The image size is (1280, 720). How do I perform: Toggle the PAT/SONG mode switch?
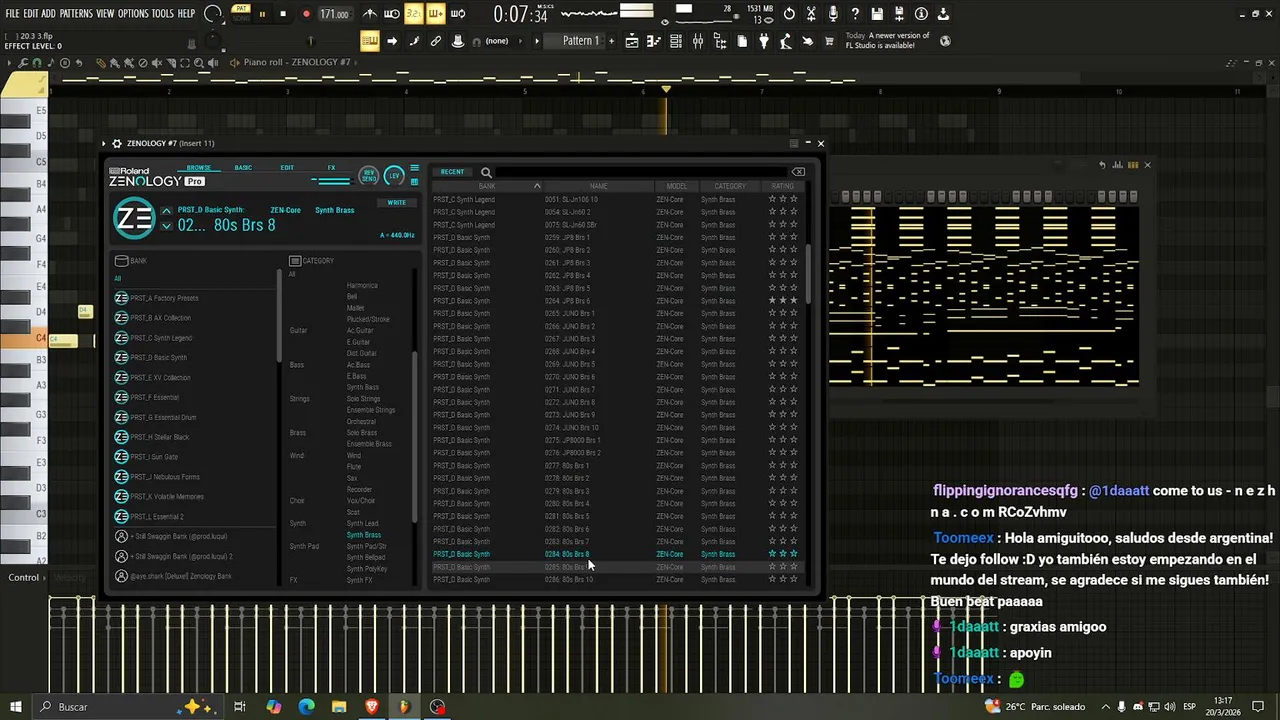tap(241, 14)
